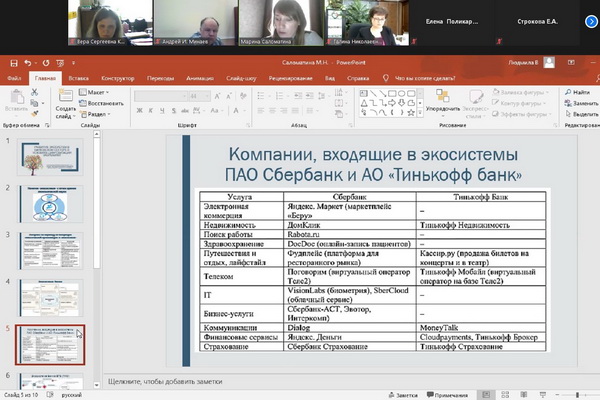Click the Заменить replace button
Screen dimensions: 600x400
pos(581,103)
